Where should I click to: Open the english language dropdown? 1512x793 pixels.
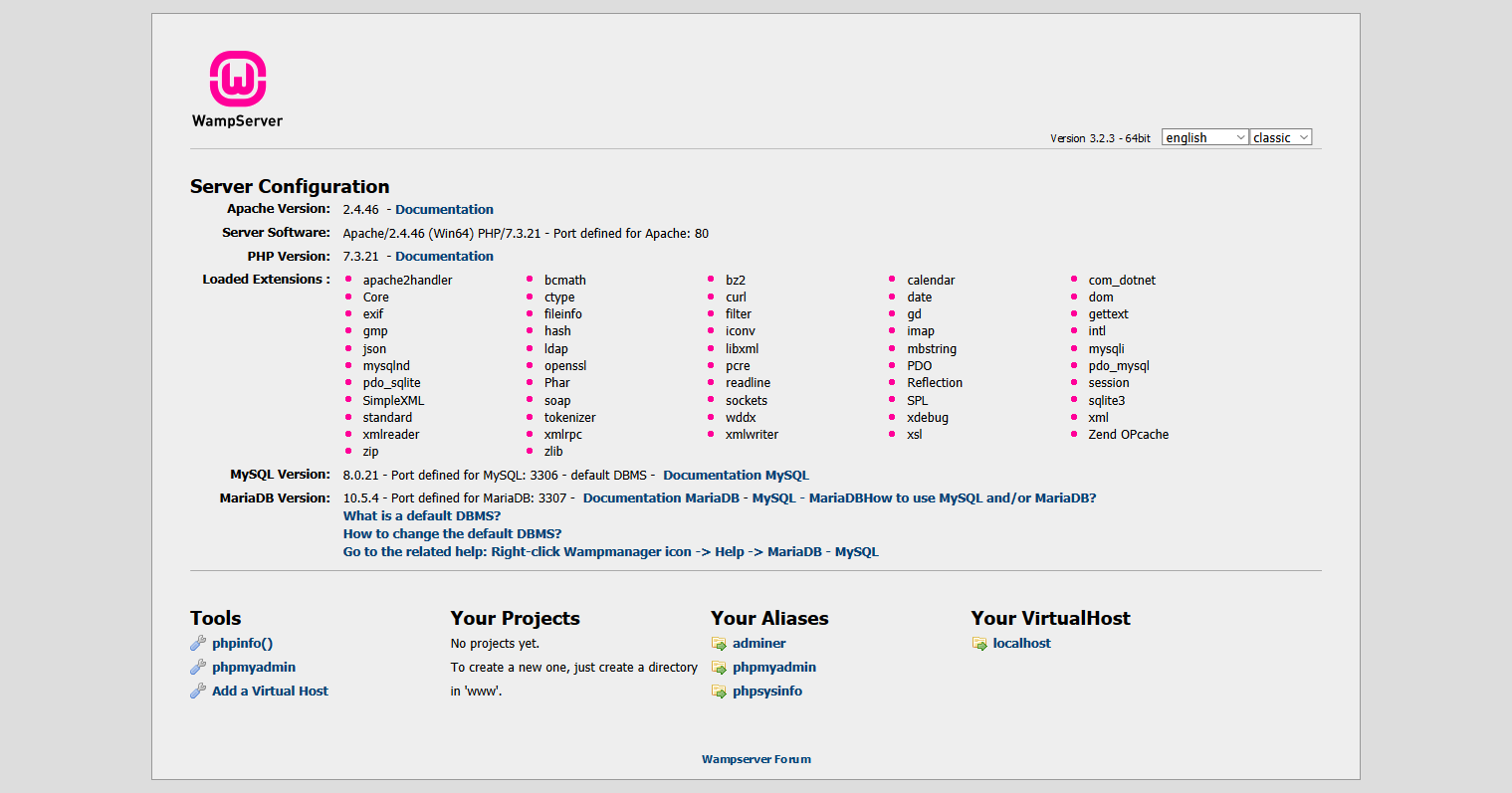pos(1205,137)
